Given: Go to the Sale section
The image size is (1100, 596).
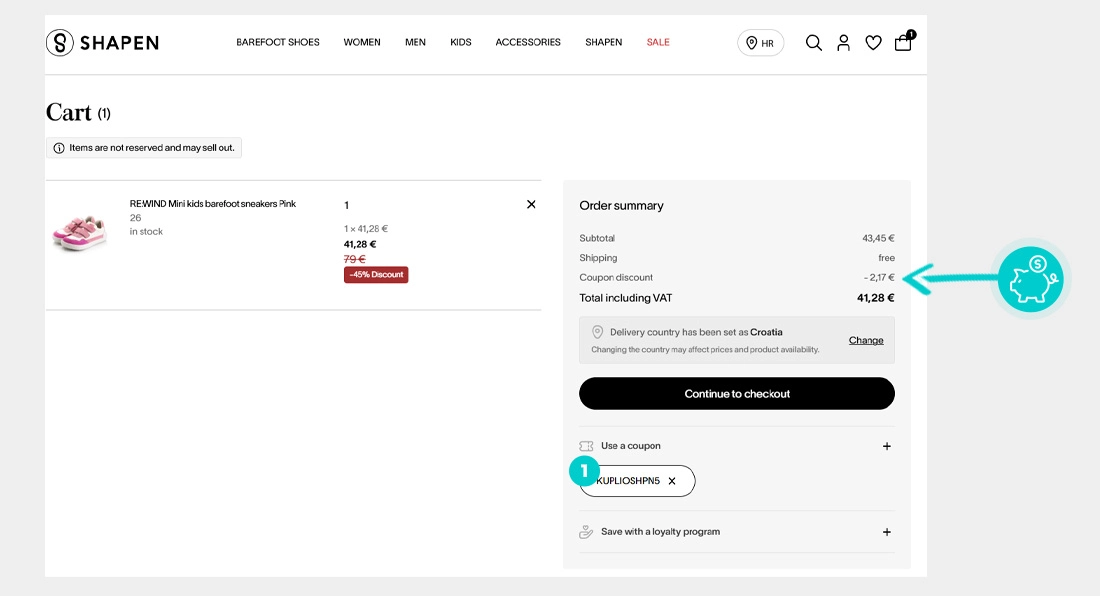Looking at the screenshot, I should pos(658,42).
